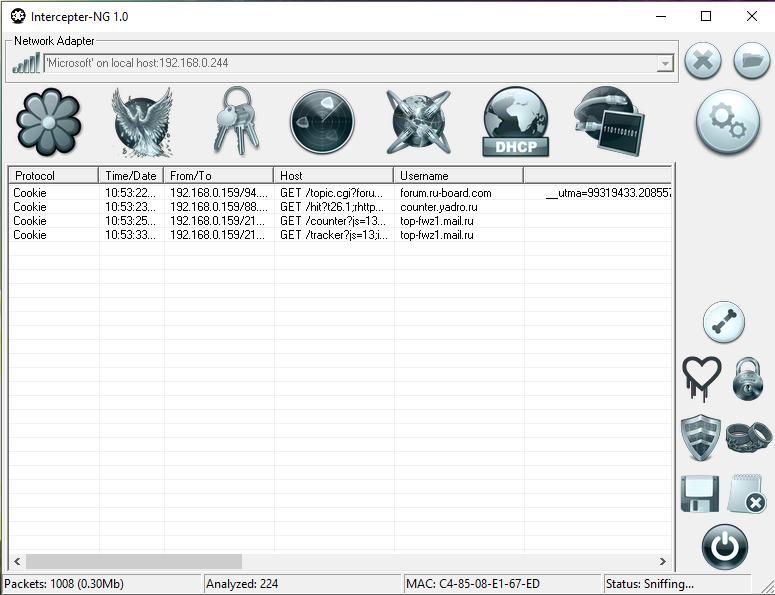Click Packets count in status bar
This screenshot has height=595, width=775.
tap(64, 584)
